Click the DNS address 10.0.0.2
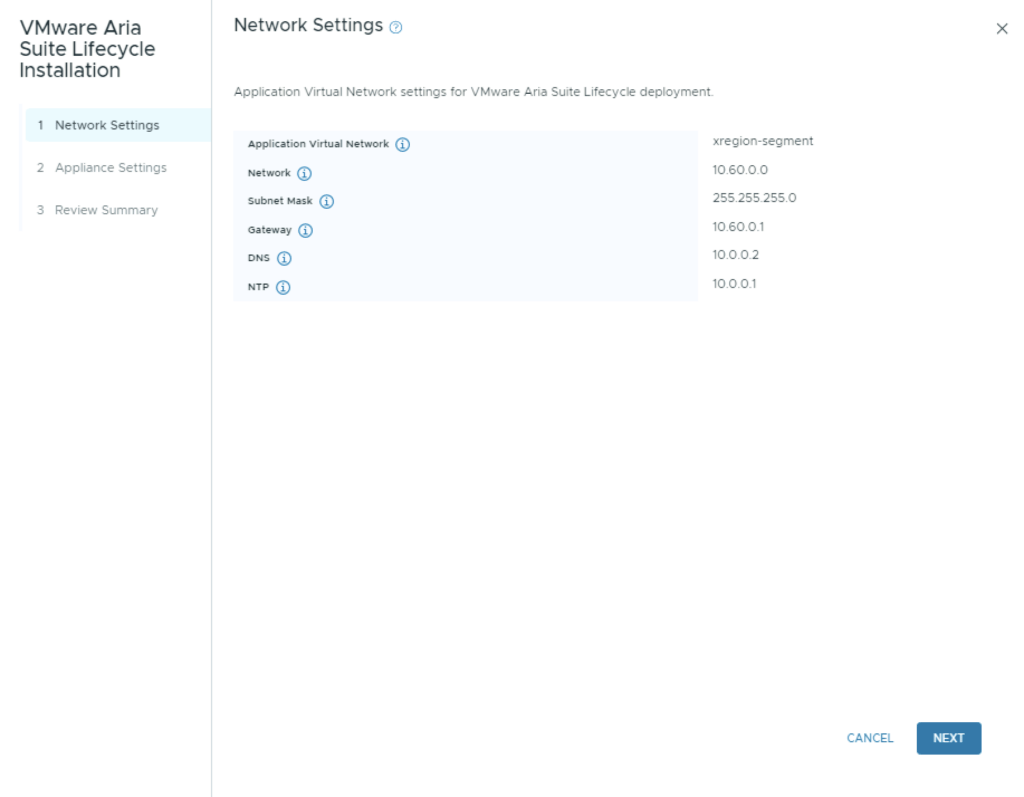 735,255
